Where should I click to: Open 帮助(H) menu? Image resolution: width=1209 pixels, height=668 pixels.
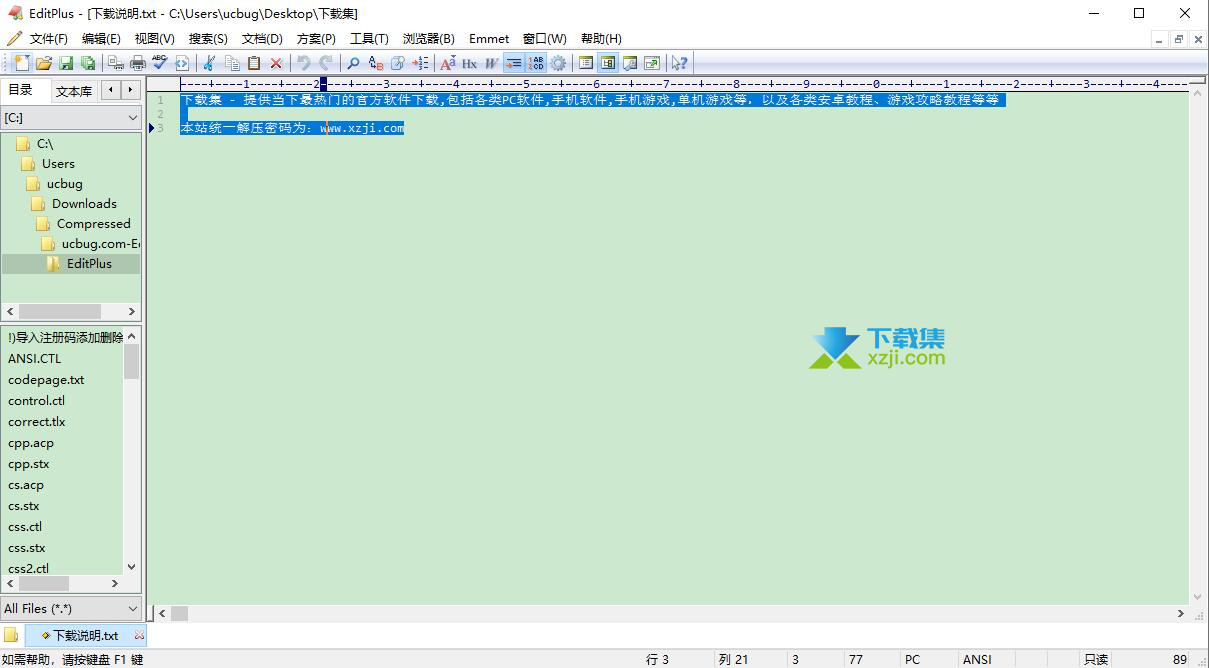tap(601, 38)
